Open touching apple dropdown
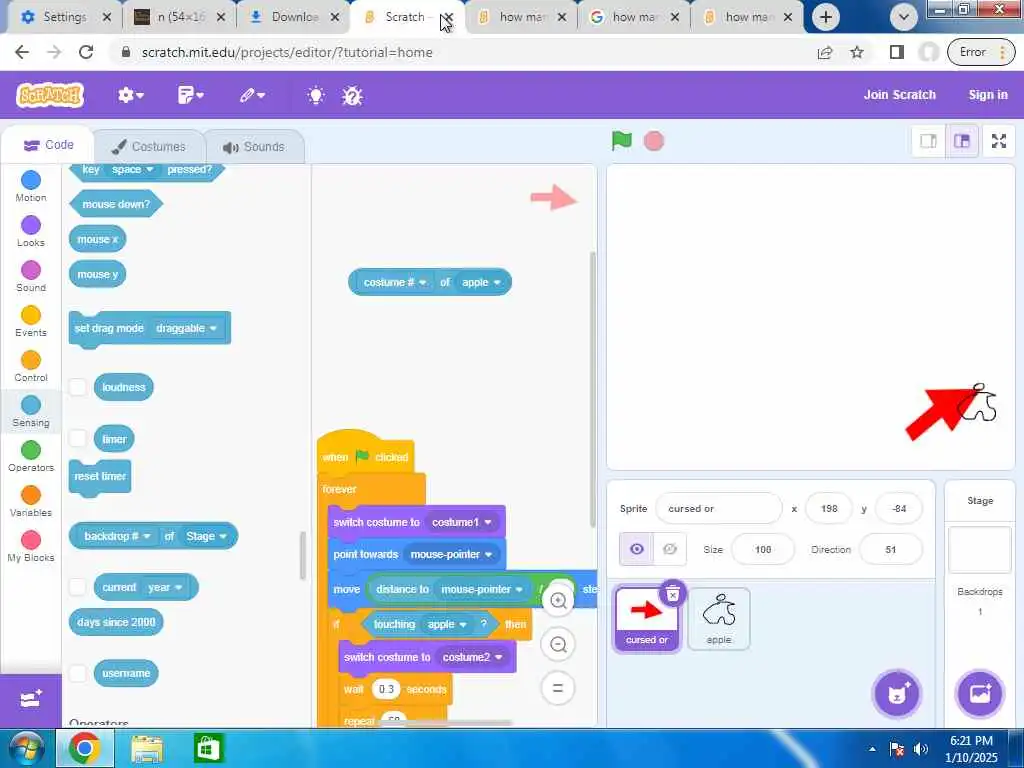Screen dimensions: 1024x768 coord(447,624)
